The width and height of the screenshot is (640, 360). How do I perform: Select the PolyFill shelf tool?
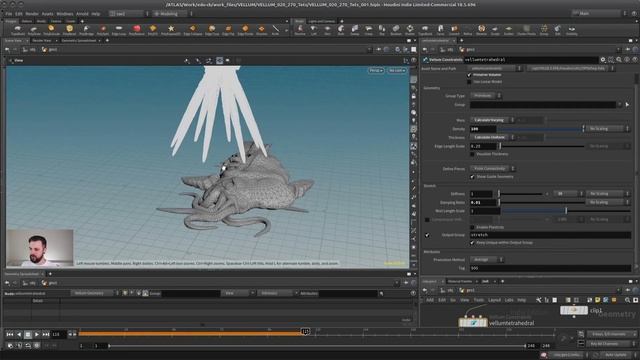153,29
